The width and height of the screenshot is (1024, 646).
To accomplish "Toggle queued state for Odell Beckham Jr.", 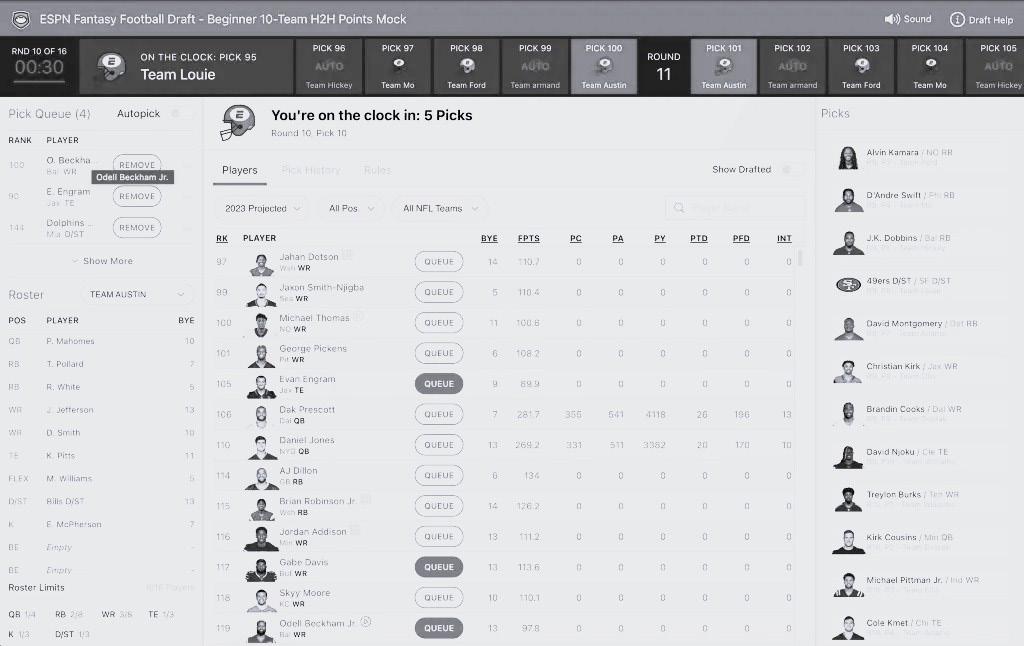I will click(439, 628).
